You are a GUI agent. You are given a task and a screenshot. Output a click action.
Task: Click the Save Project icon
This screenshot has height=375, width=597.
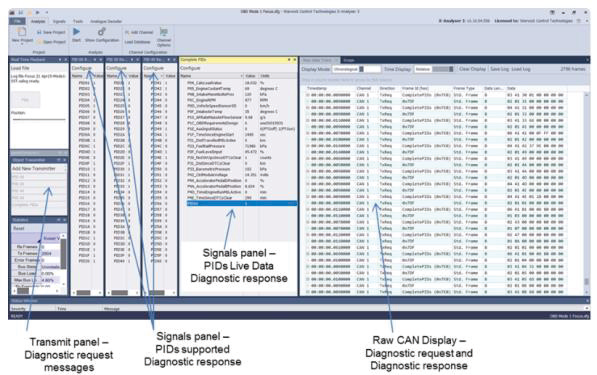39,32
